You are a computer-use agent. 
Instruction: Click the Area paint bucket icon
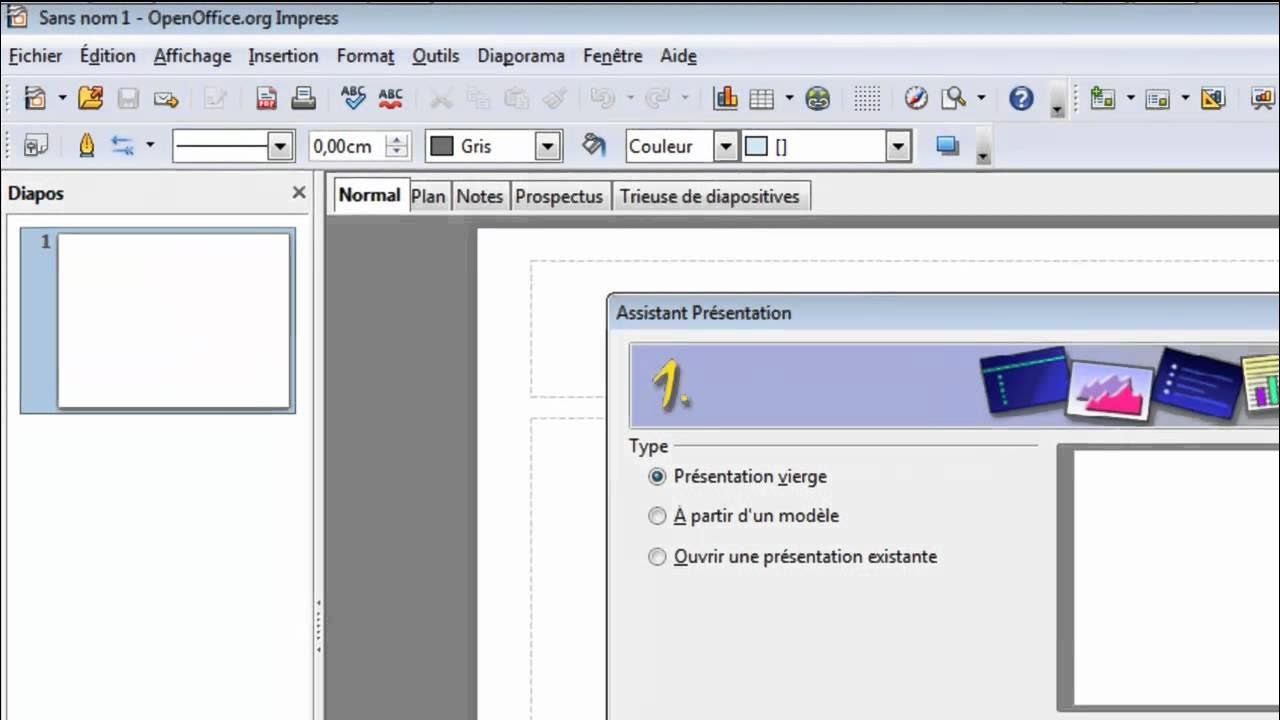(594, 146)
